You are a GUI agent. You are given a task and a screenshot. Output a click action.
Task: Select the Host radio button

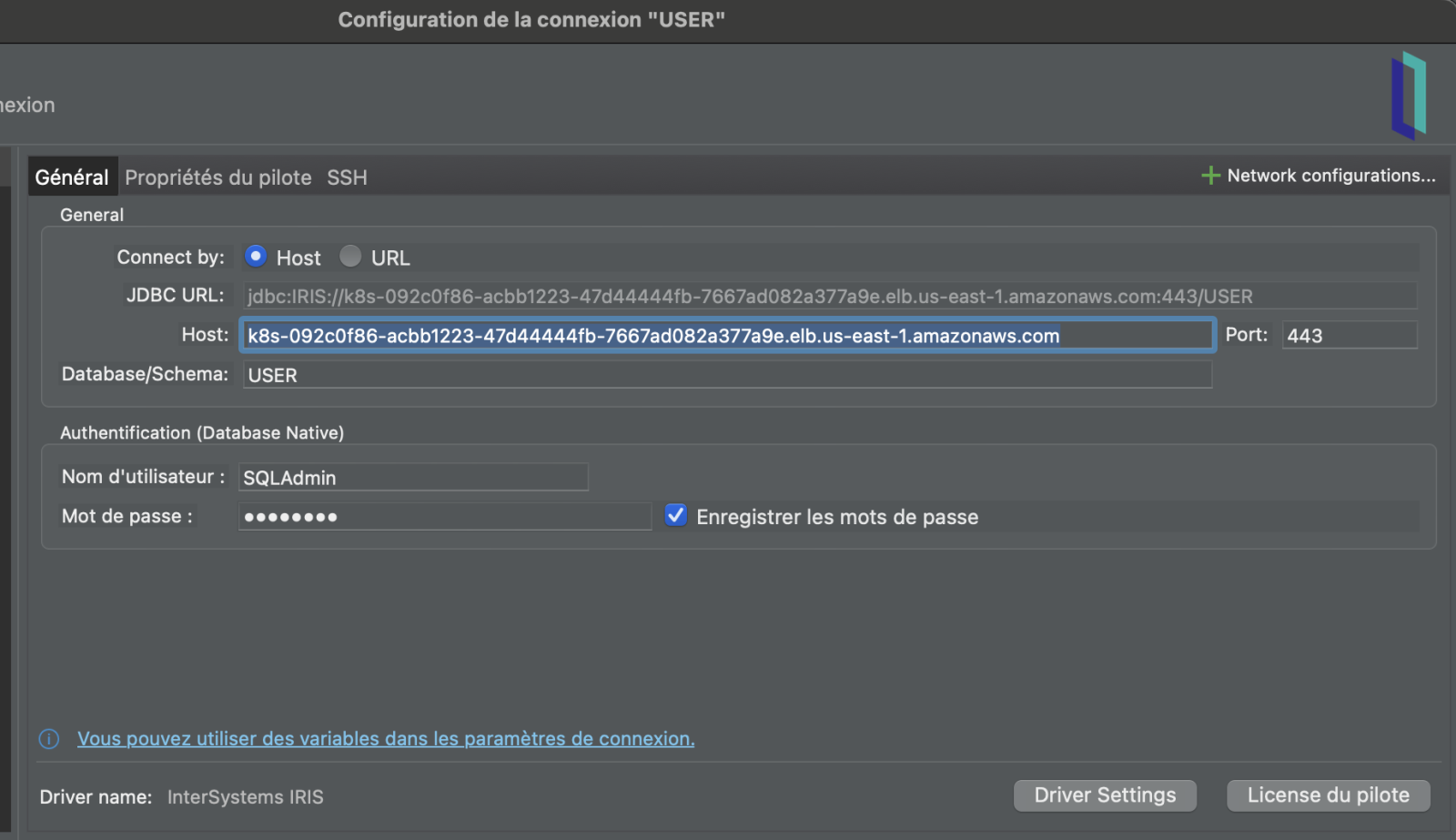pyautogui.click(x=256, y=257)
